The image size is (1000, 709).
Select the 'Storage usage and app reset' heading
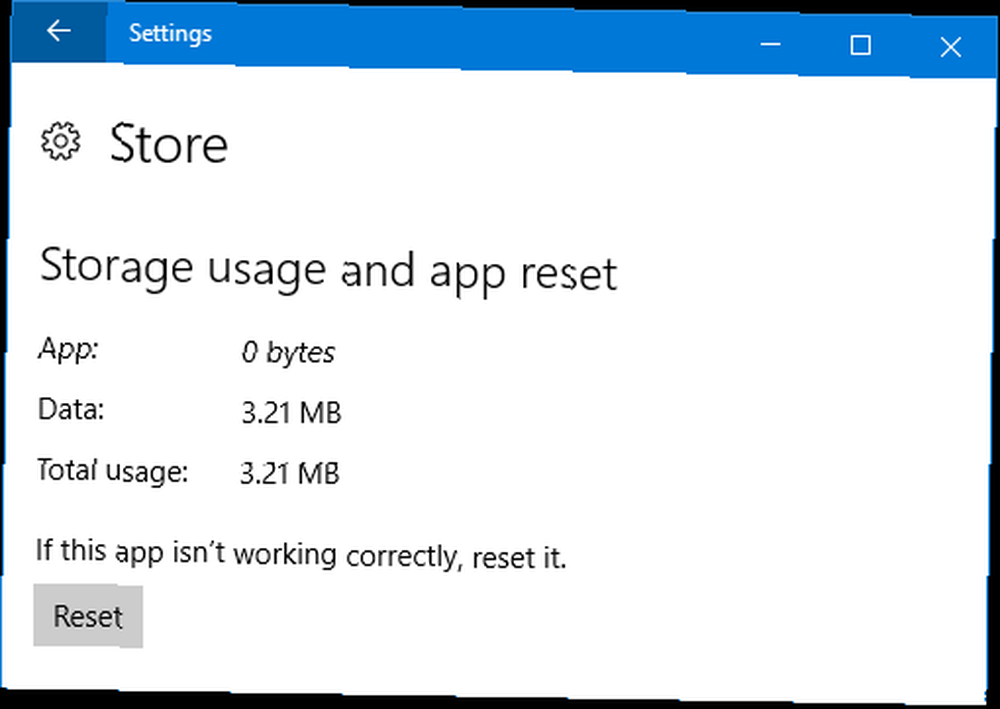point(328,270)
